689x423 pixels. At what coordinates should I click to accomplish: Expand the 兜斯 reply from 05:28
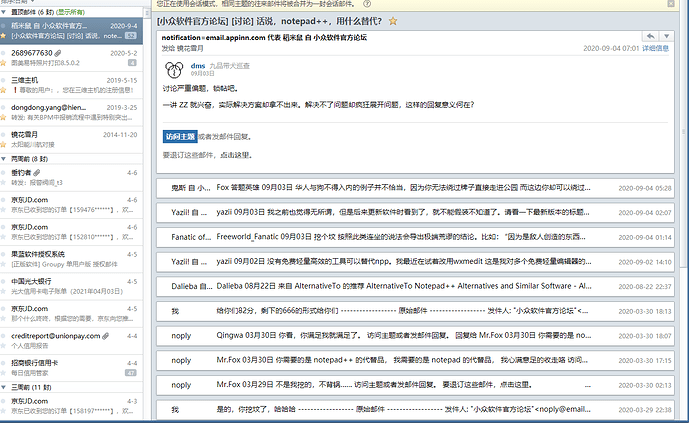(x=415, y=188)
